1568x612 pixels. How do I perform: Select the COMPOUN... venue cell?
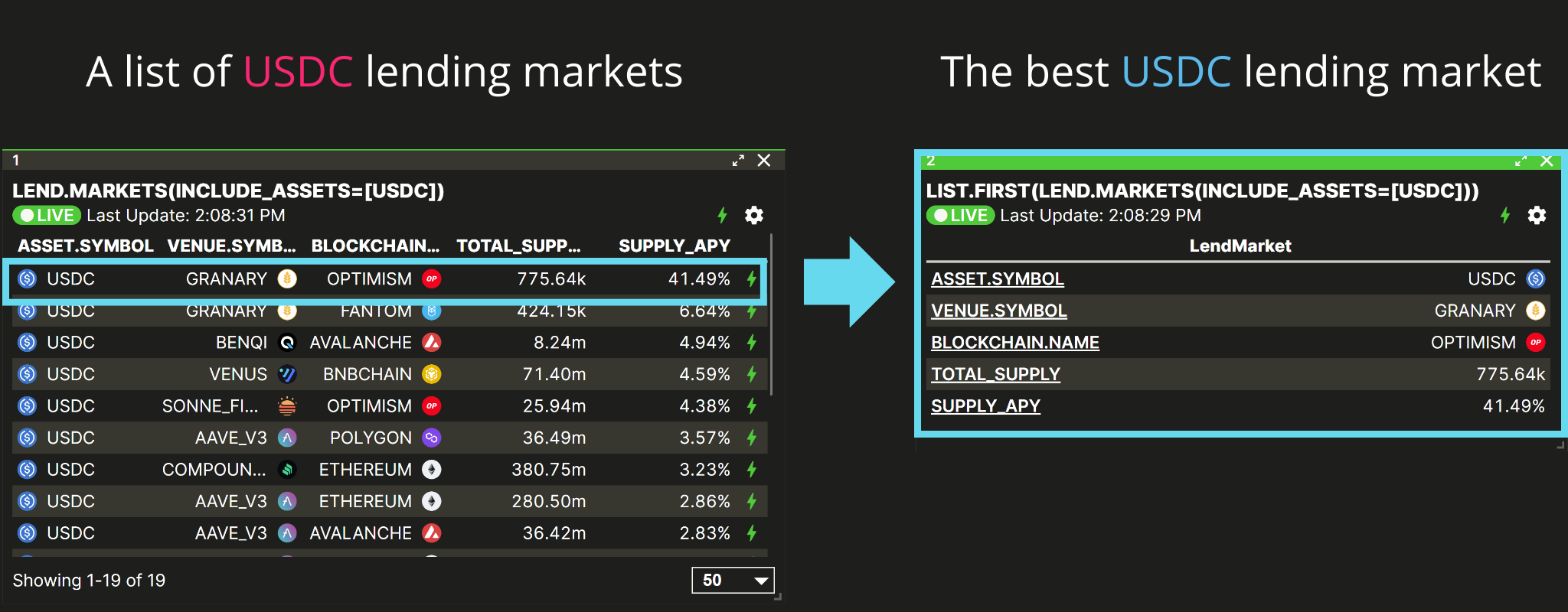coord(214,470)
